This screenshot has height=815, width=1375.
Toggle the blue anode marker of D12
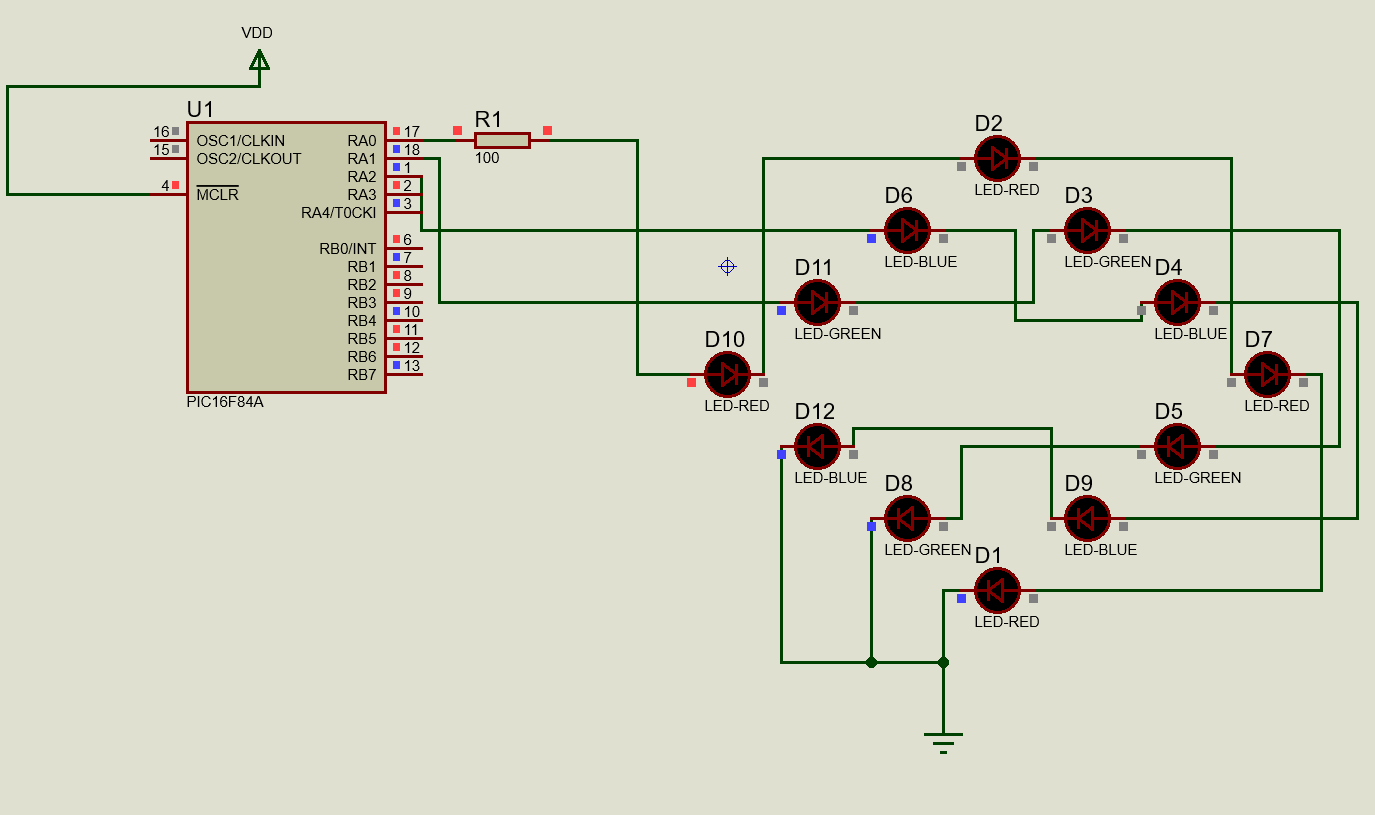[781, 455]
